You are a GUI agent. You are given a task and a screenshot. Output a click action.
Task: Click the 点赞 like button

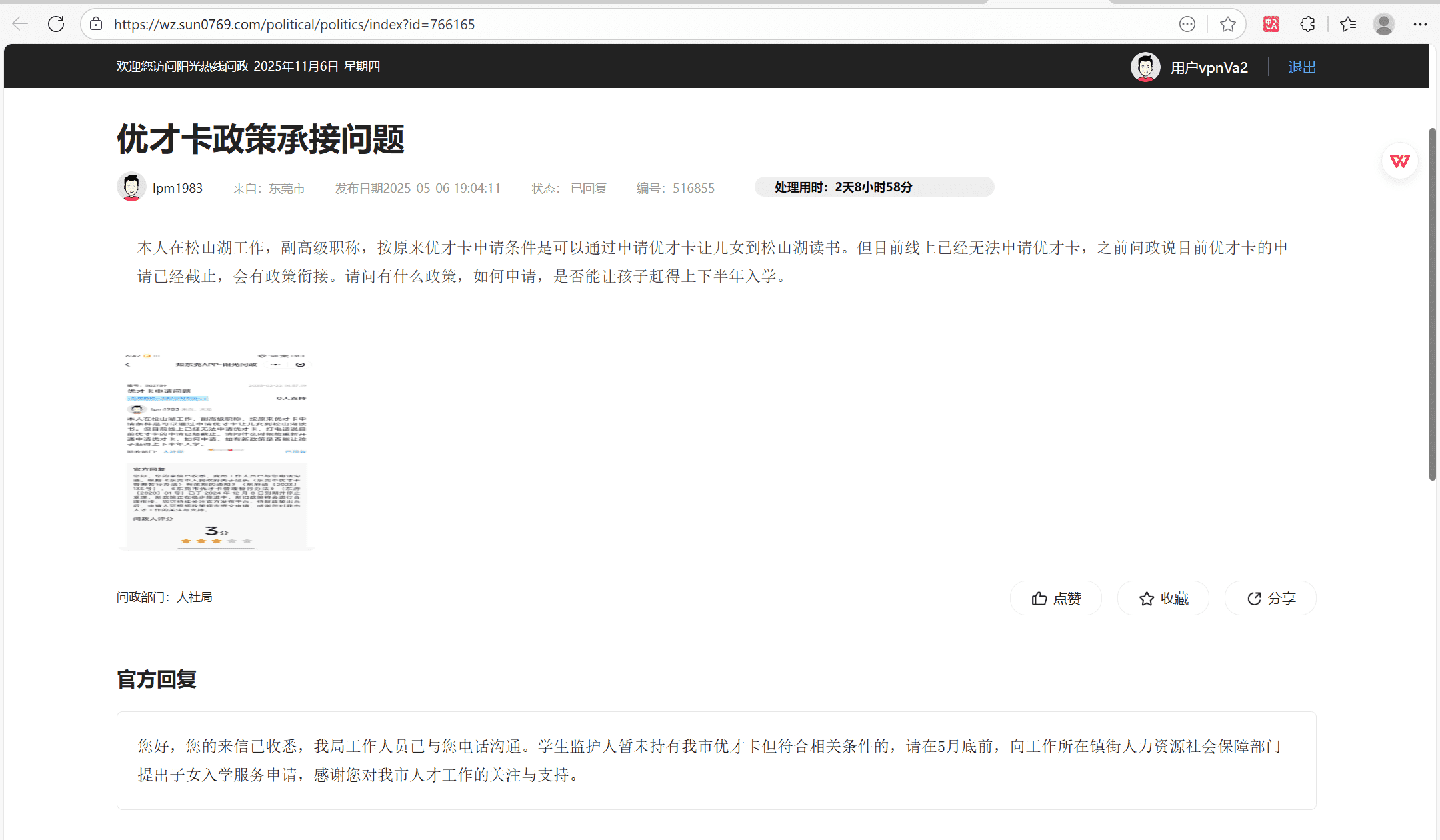click(1056, 598)
